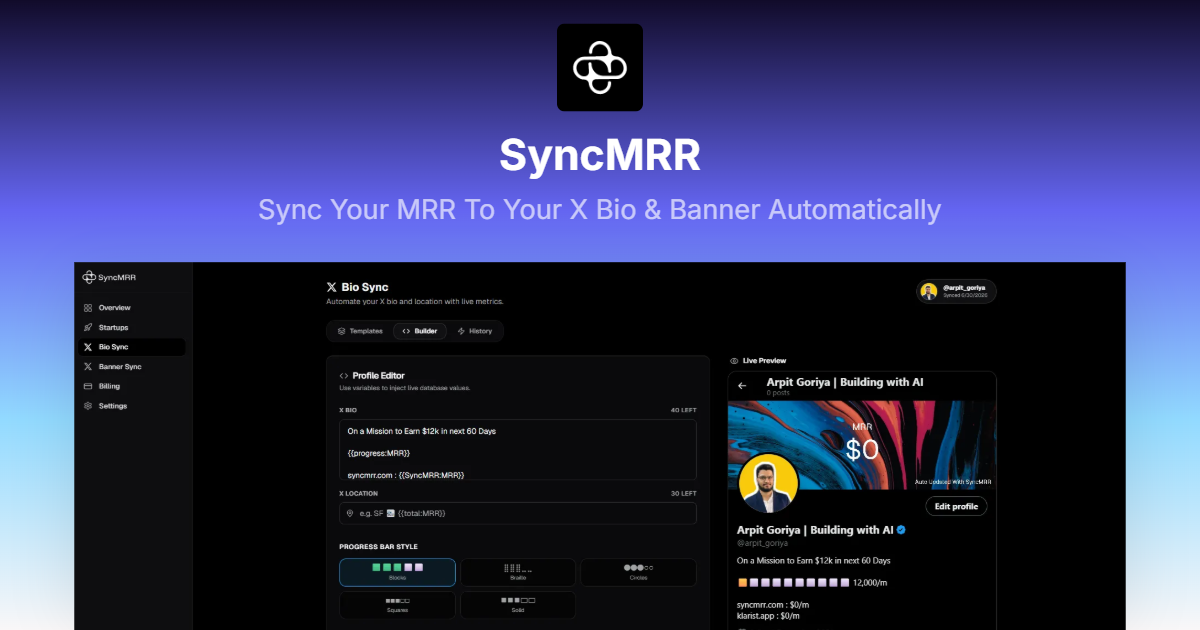Pick the Circles progress bar style
Screen dimensions: 1200x630
point(638,572)
